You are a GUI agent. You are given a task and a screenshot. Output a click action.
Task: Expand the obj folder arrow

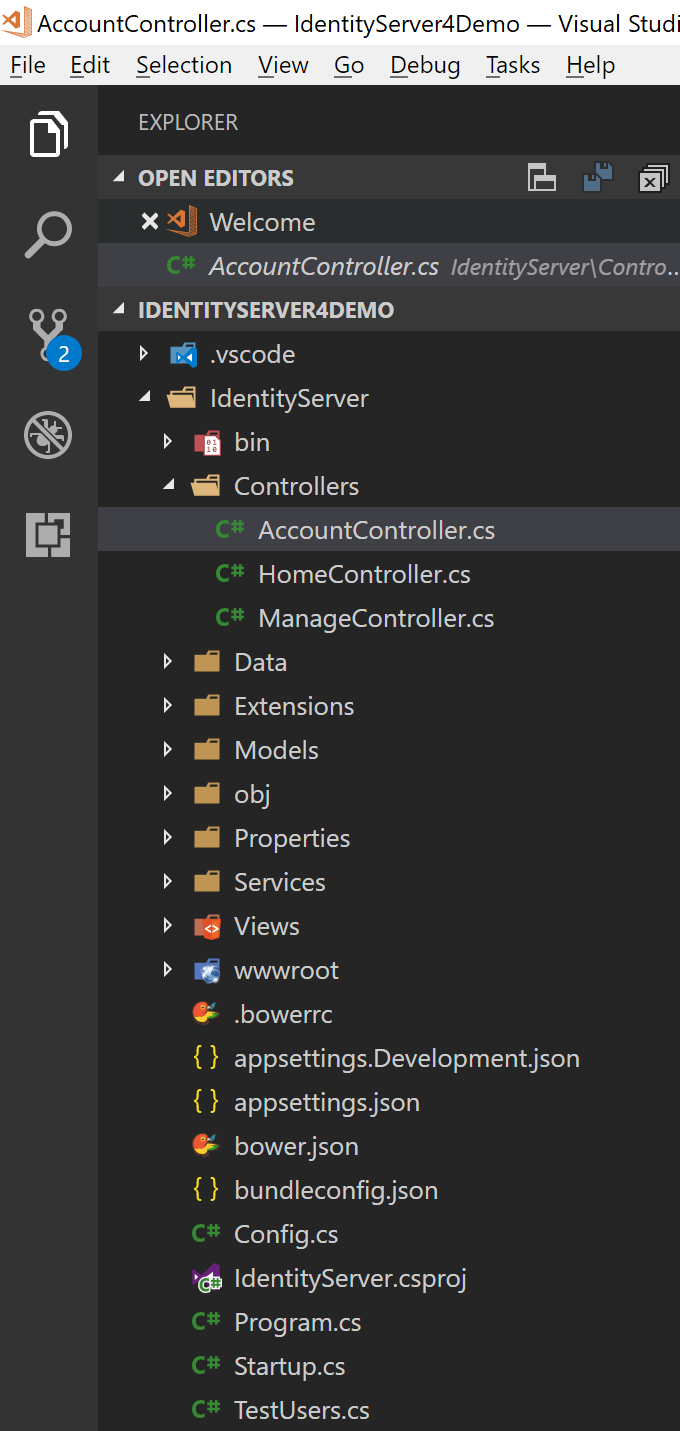click(x=168, y=794)
